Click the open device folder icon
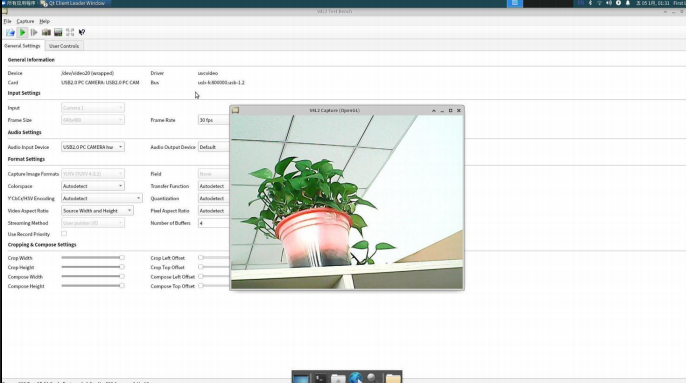 click(x=10, y=32)
